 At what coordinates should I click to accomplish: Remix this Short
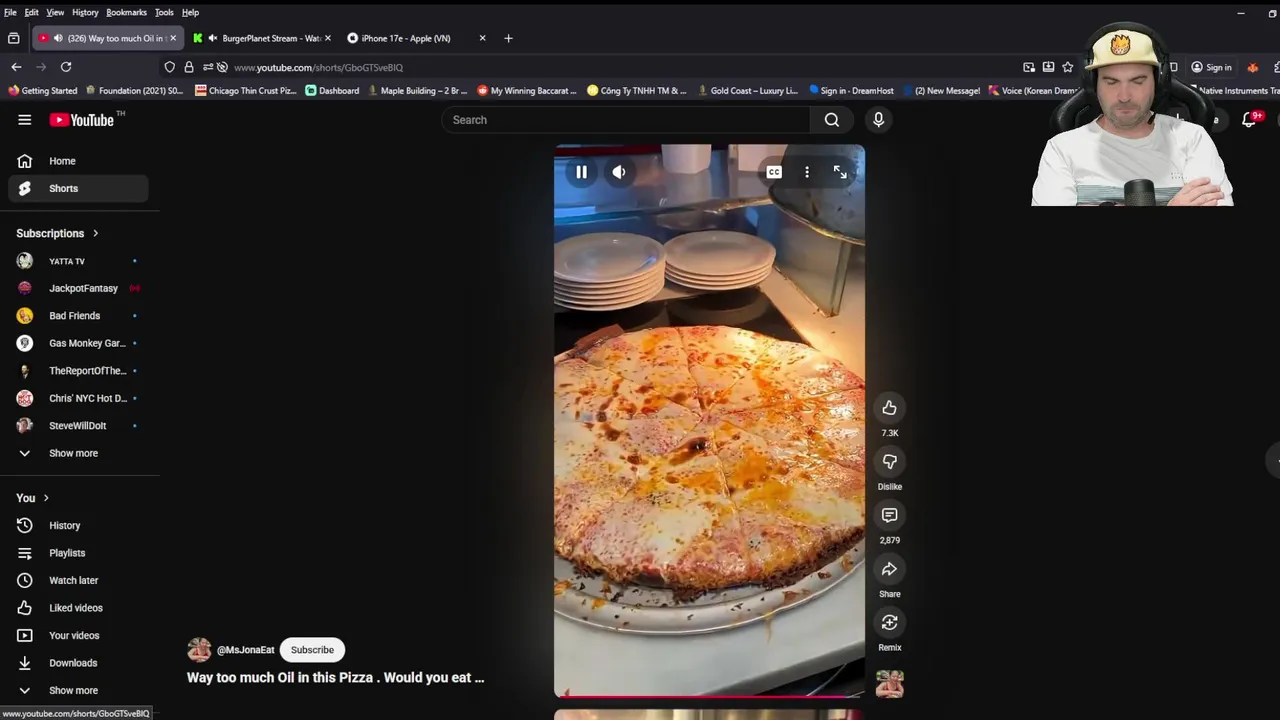coord(889,622)
